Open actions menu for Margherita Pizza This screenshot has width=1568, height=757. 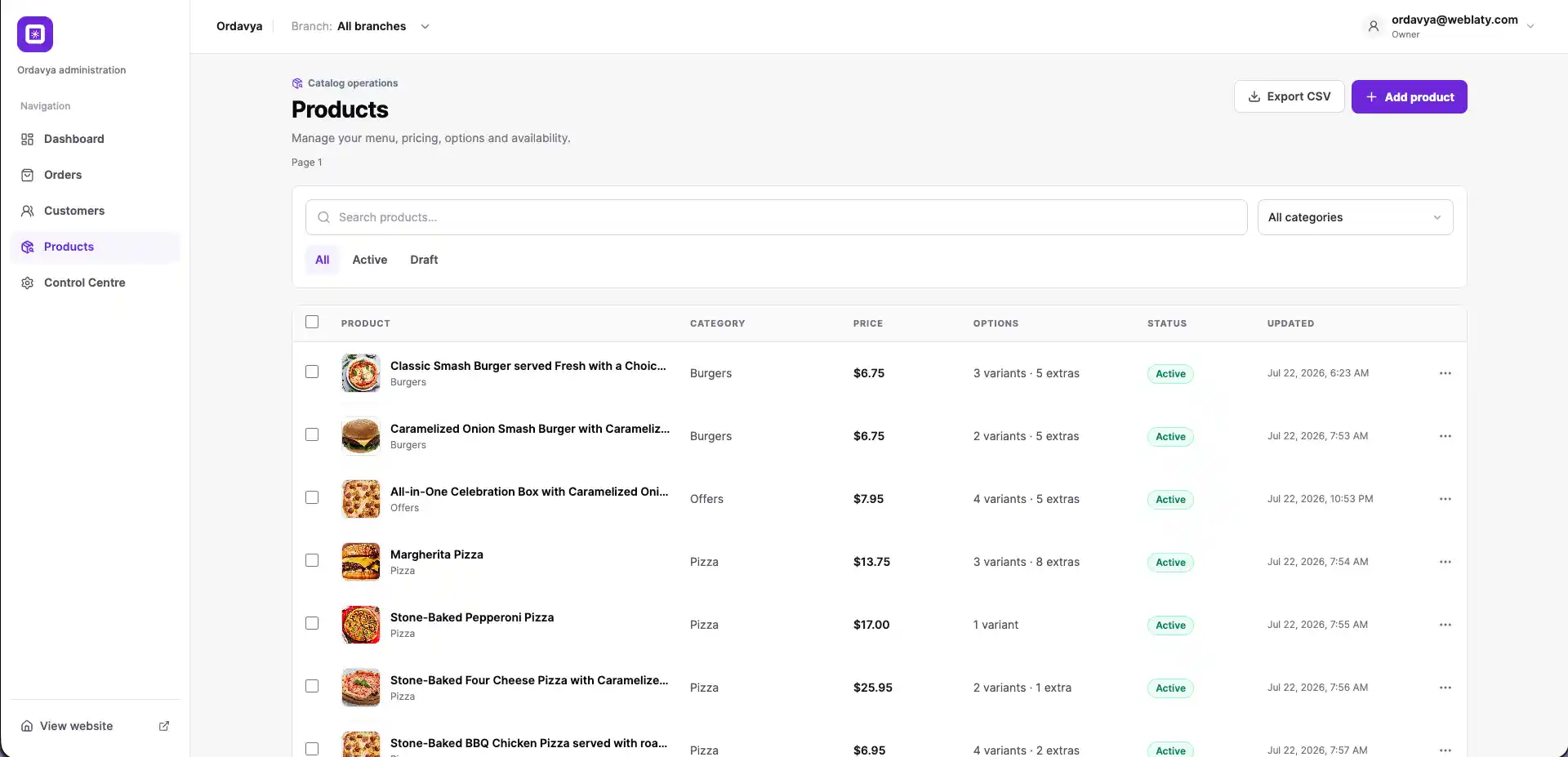point(1445,562)
